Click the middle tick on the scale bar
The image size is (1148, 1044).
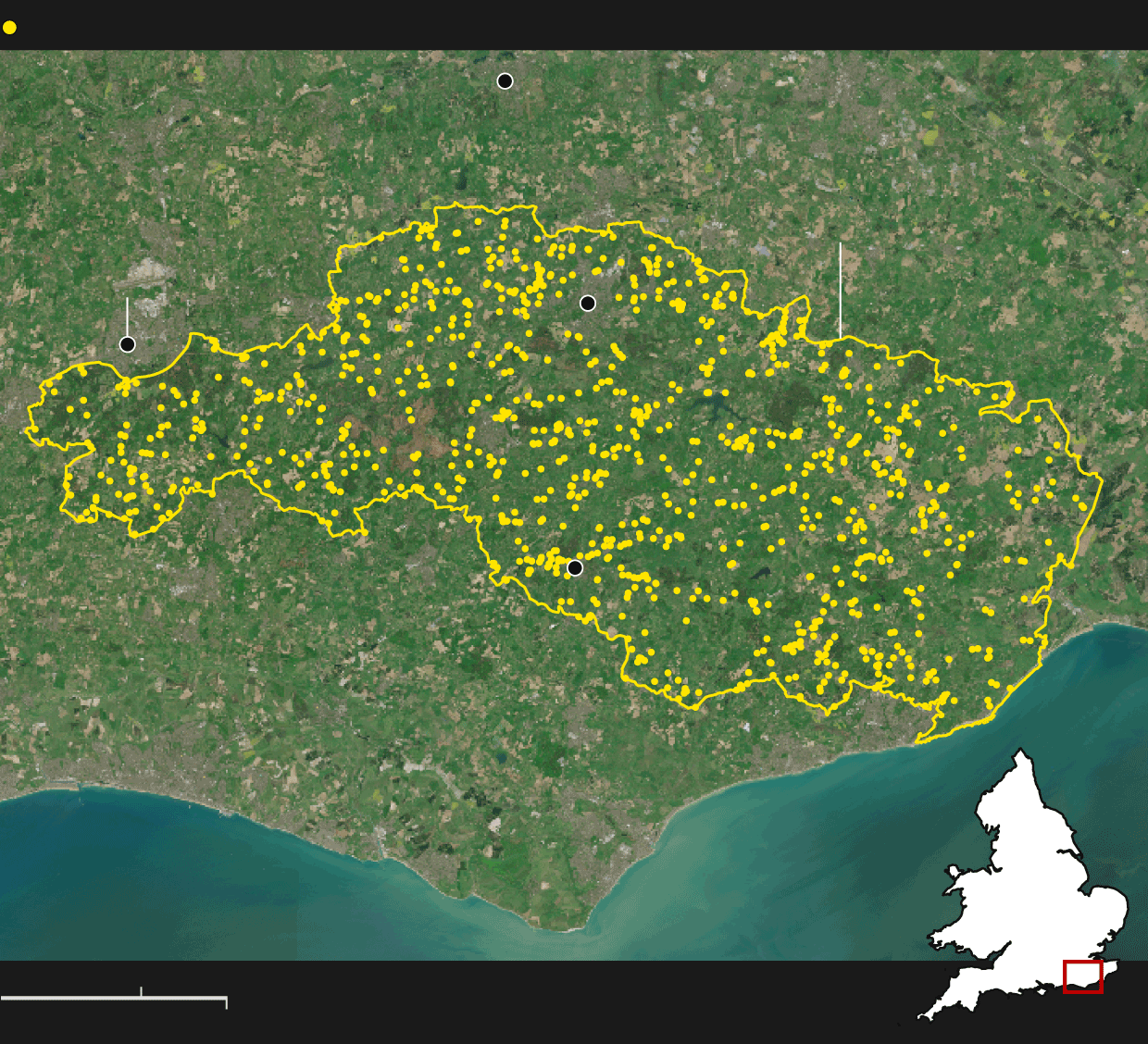pyautogui.click(x=141, y=992)
